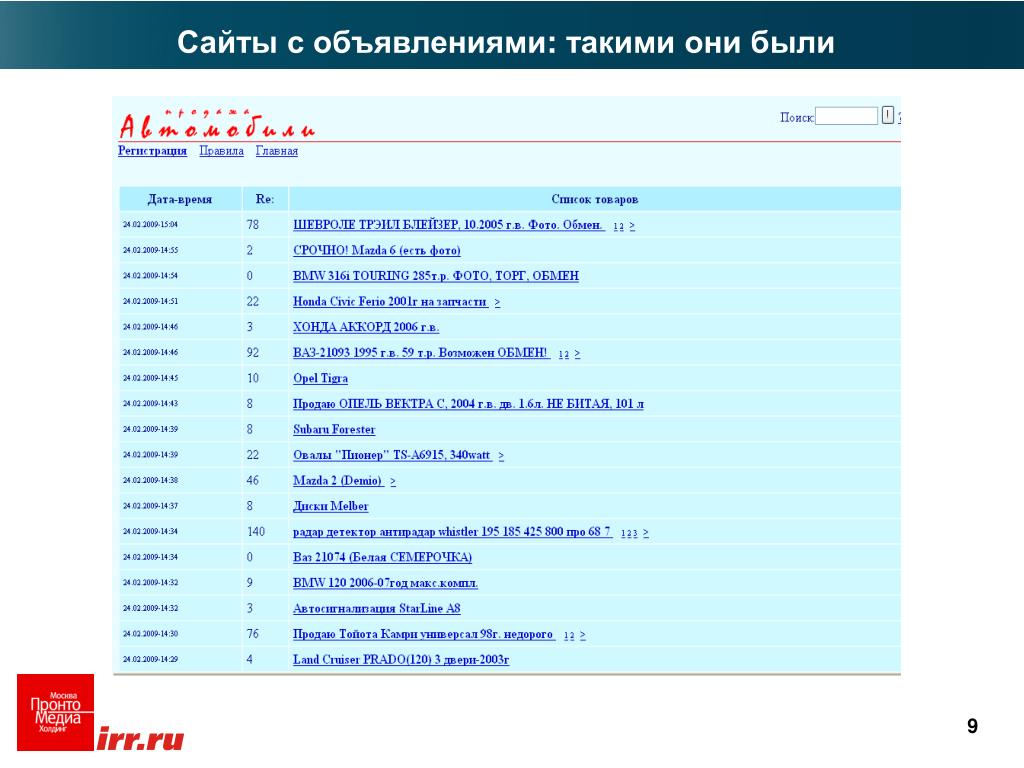Click the reply count 140
The width and height of the screenshot is (1024, 768).
coord(256,532)
